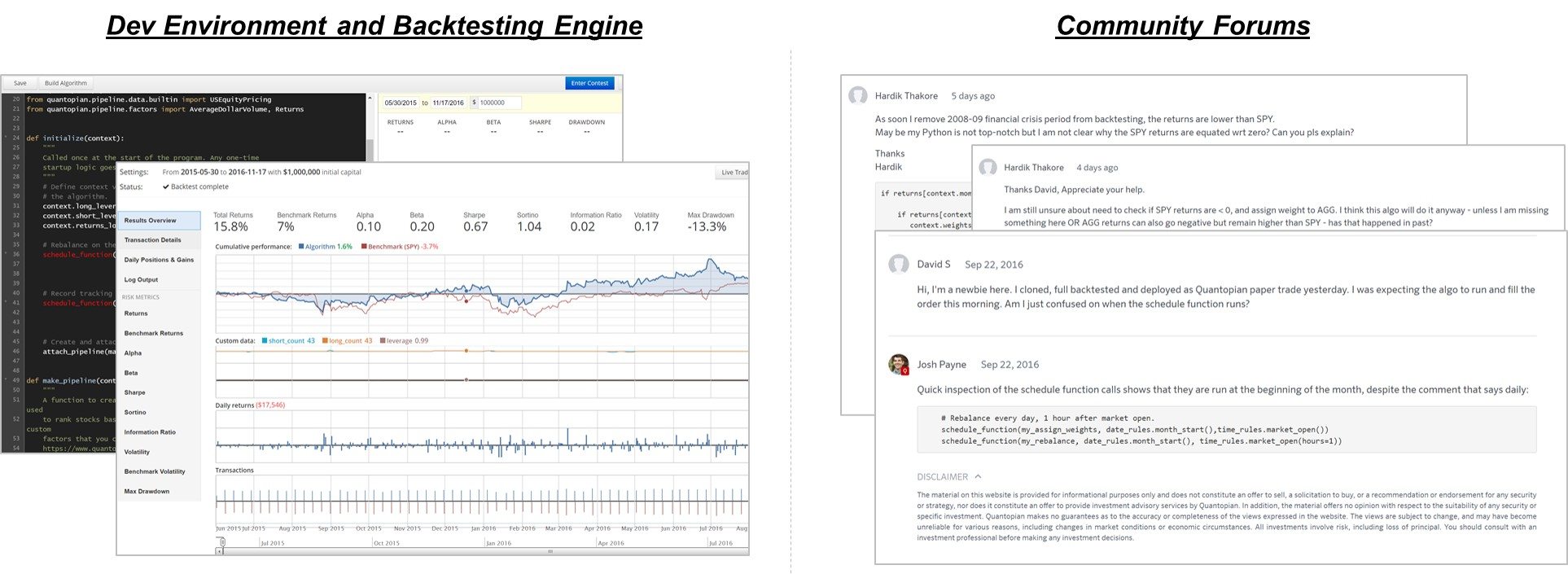
Task: Click David S's gray avatar icon
Action: 898,264
